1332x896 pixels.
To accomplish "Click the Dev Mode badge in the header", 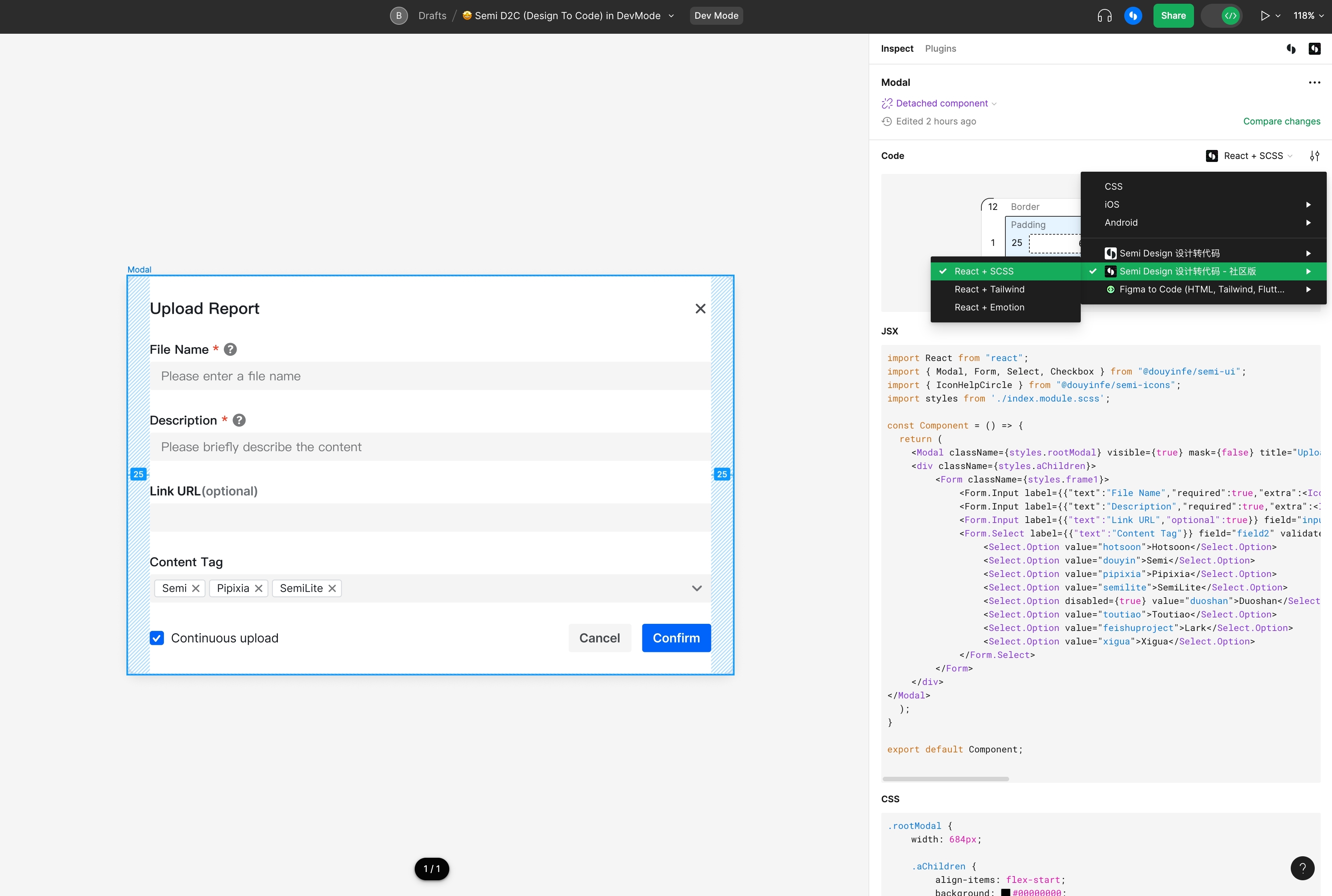I will click(716, 15).
